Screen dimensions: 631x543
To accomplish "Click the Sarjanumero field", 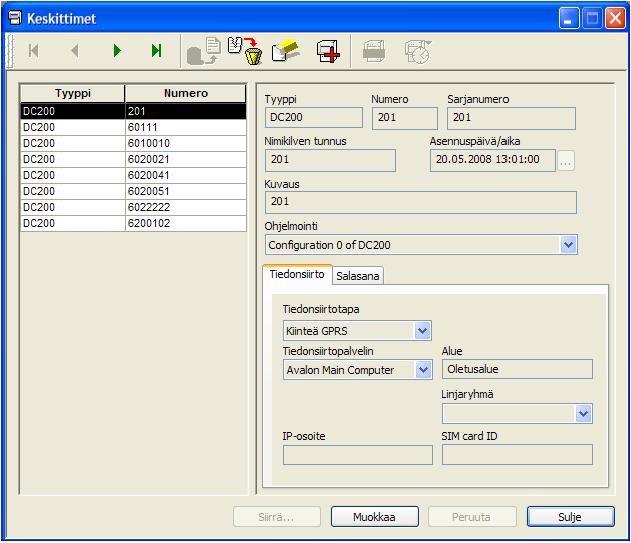I will [511, 118].
